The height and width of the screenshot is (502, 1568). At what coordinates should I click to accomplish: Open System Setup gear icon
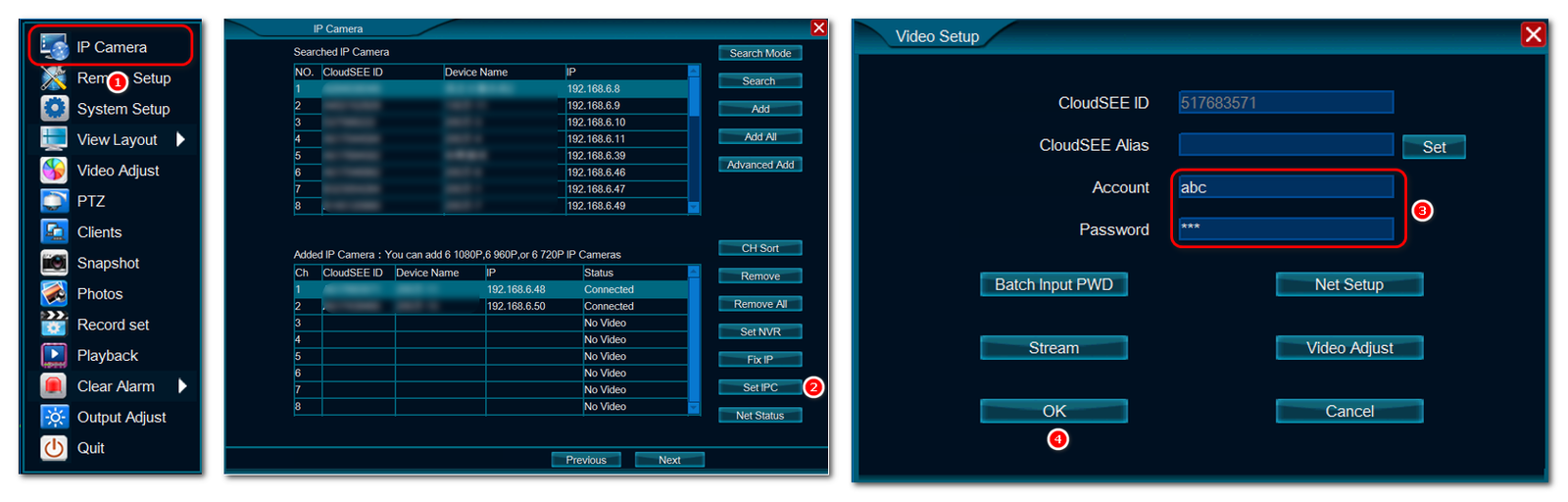[x=54, y=108]
